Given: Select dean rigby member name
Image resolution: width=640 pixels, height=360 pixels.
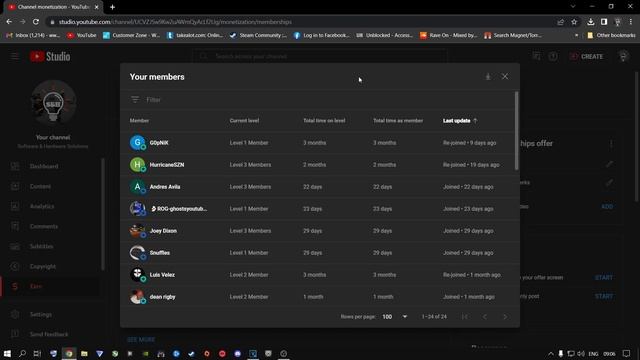Looking at the screenshot, I should point(162,297).
